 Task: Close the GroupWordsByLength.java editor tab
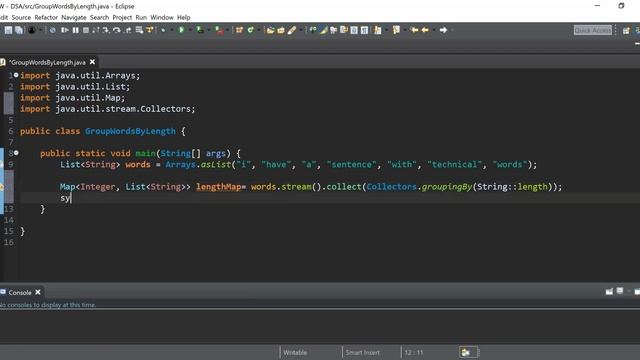click(93, 62)
